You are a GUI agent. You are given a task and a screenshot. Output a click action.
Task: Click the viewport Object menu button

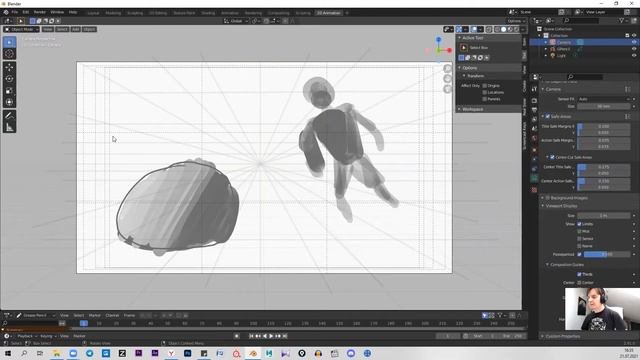pos(89,29)
